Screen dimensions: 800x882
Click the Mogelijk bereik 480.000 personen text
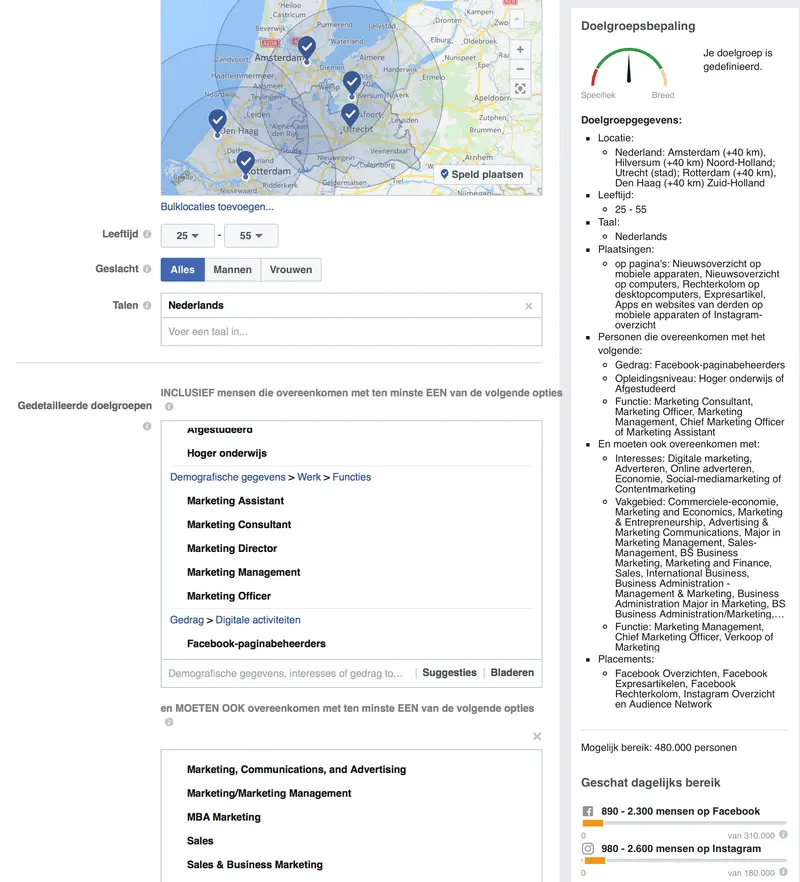659,748
